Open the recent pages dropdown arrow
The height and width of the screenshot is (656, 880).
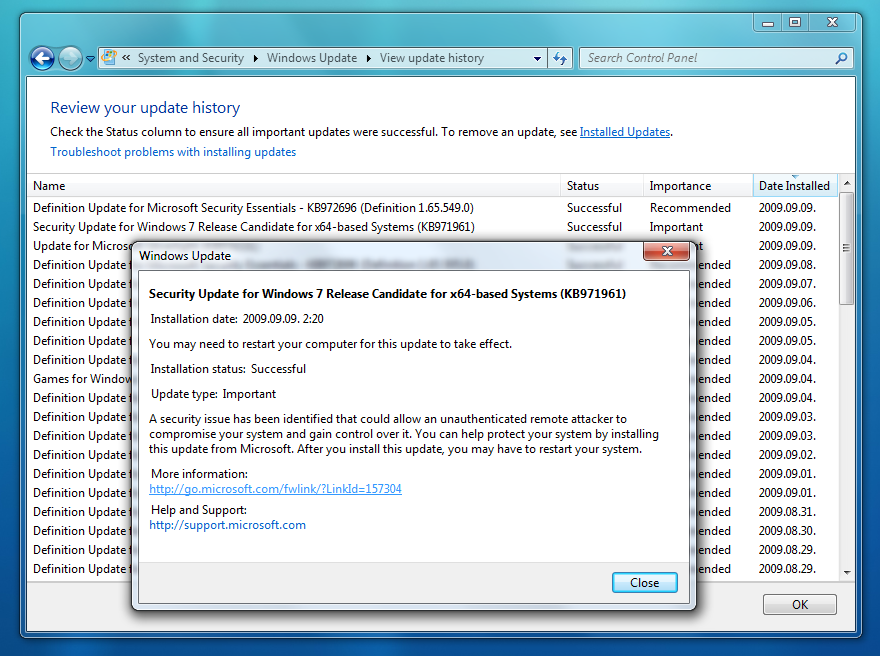[x=90, y=58]
